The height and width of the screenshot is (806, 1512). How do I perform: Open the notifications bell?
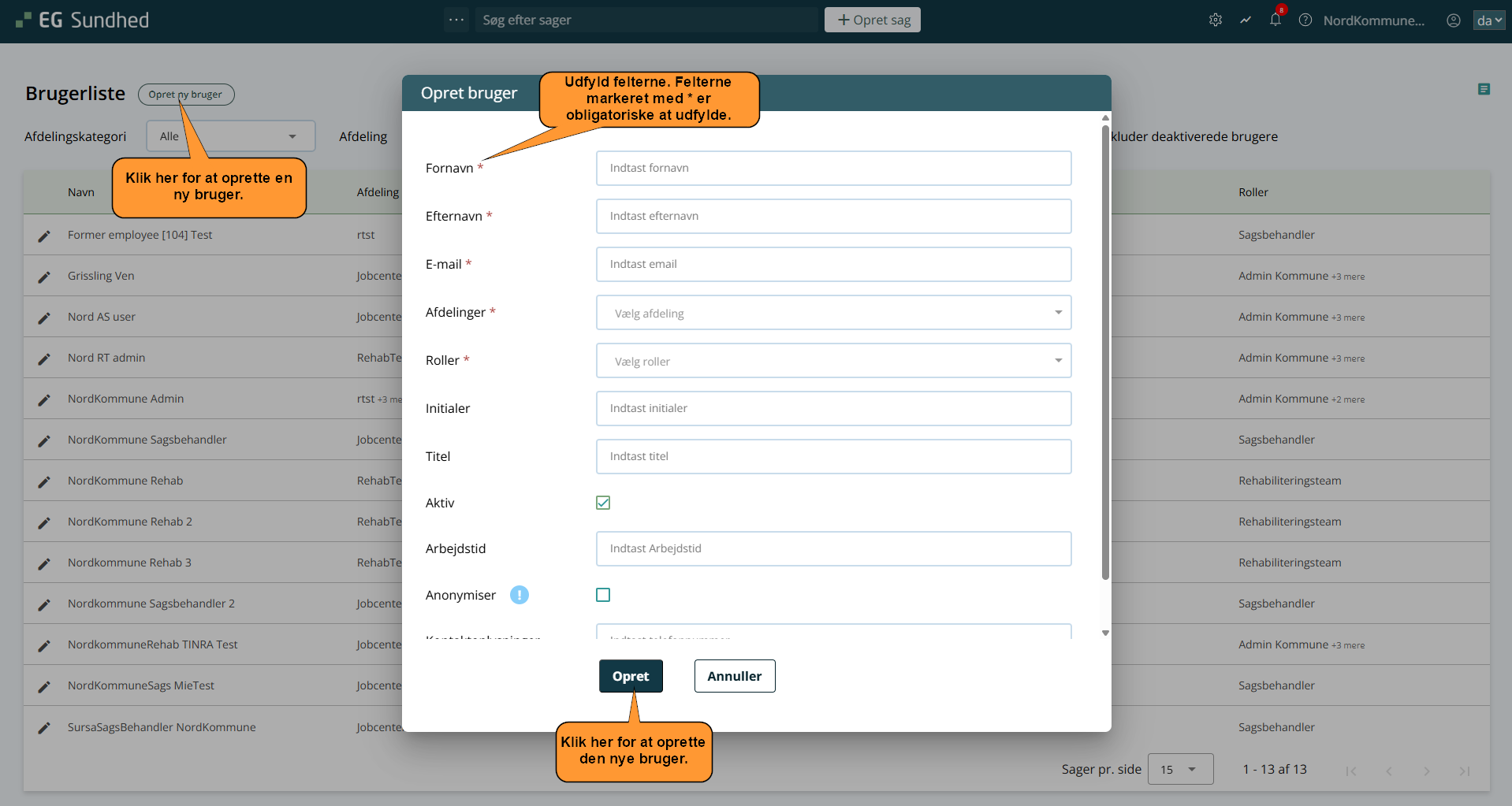click(1275, 20)
